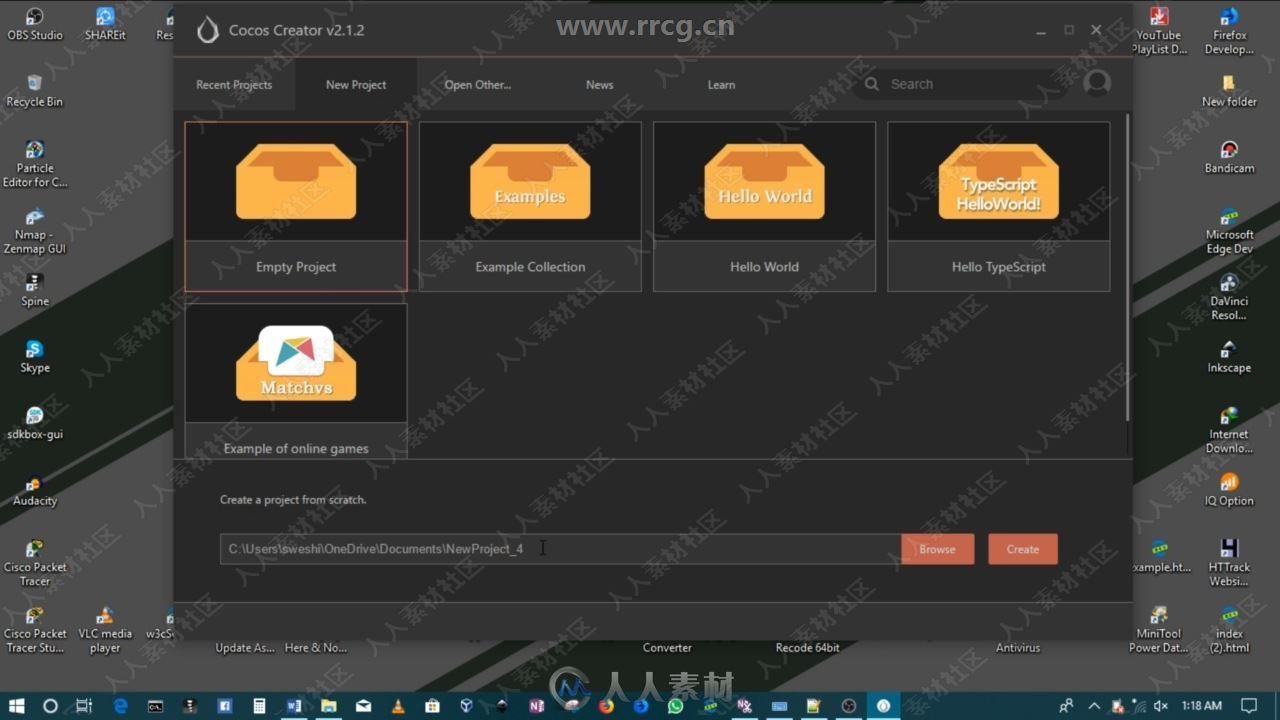The height and width of the screenshot is (720, 1280).
Task: Go to the Open Other... tab
Action: click(x=478, y=85)
